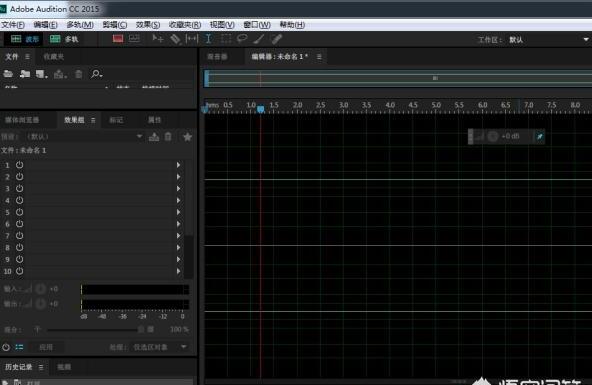This screenshot has height=385, width=592.
Task: Toggle the rack list view icon beside power
Action: (19, 347)
